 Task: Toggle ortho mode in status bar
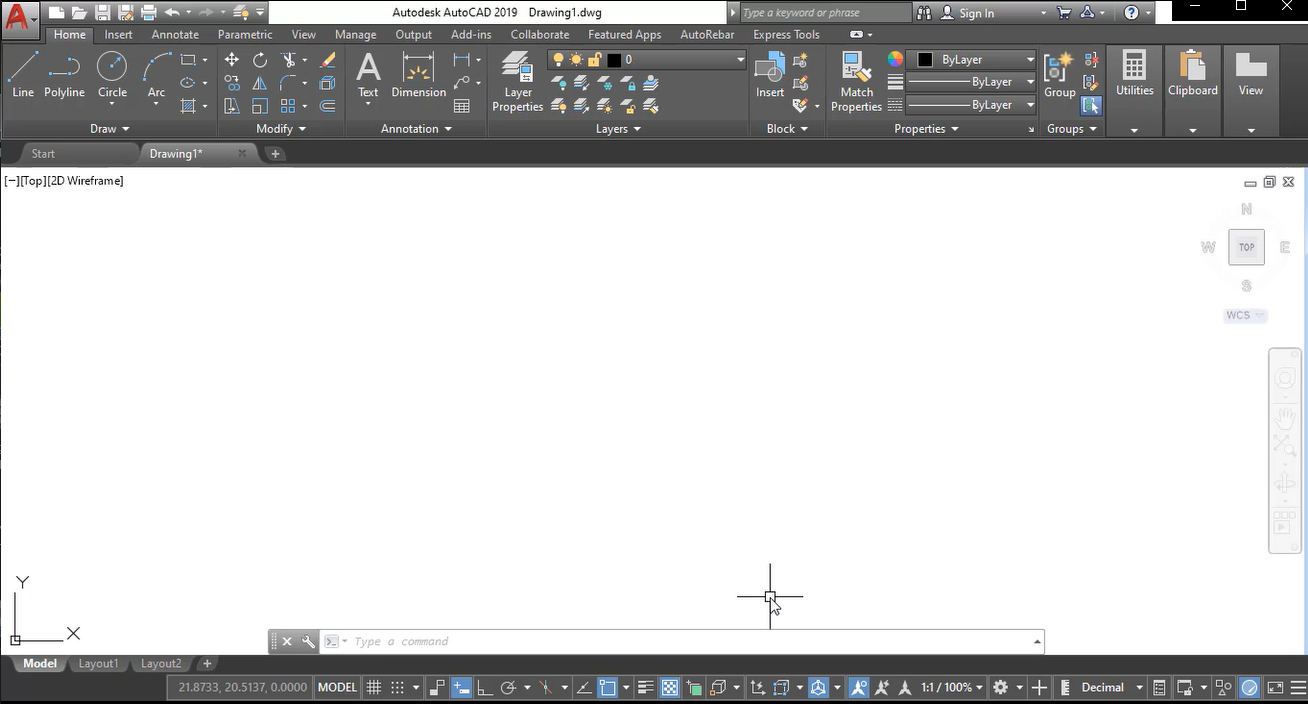pos(484,688)
